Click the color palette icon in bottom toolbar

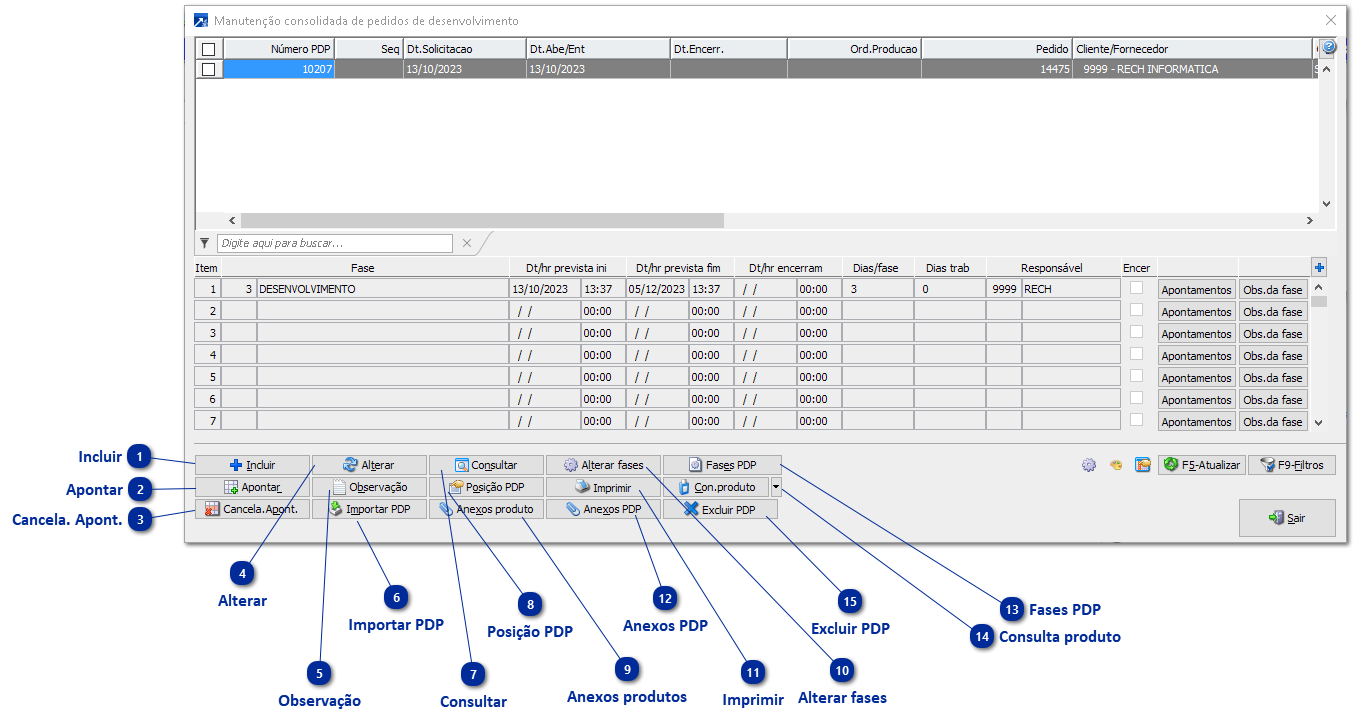[x=1116, y=465]
